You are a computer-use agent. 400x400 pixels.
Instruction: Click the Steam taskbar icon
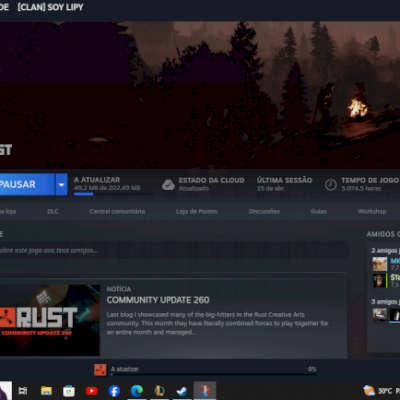[x=182, y=391]
